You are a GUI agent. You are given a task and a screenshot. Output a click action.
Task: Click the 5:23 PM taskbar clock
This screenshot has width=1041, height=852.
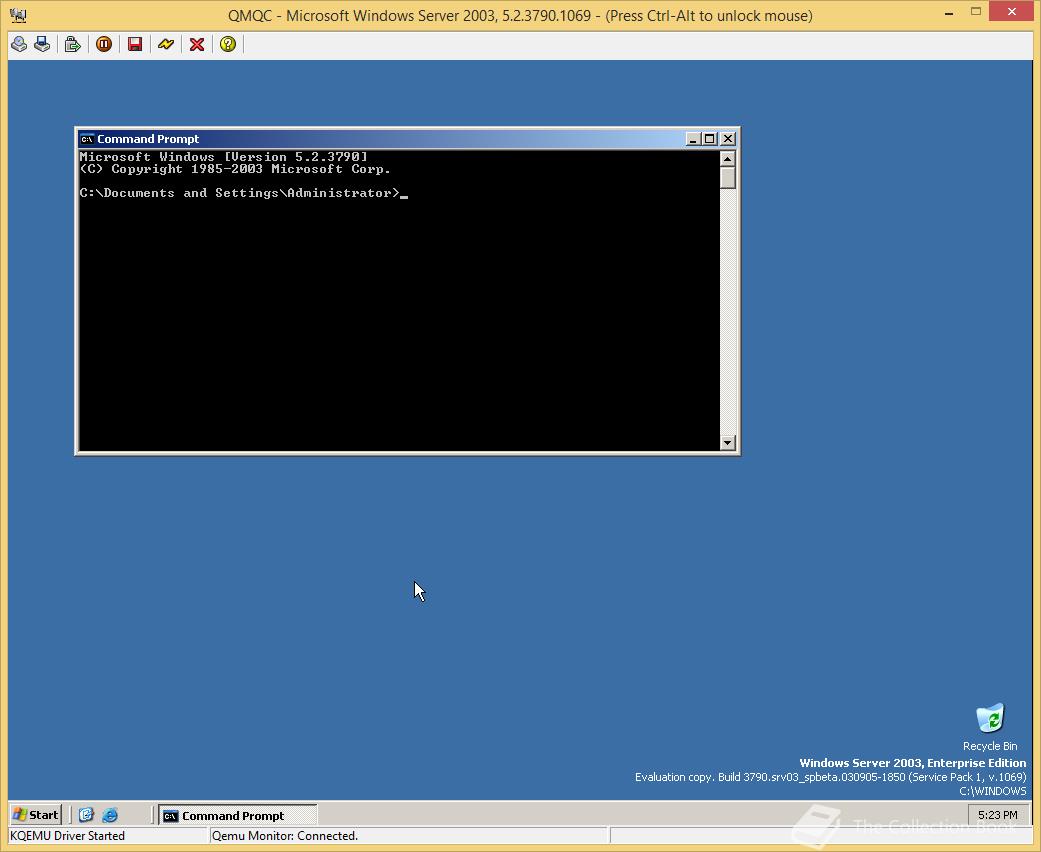(997, 815)
